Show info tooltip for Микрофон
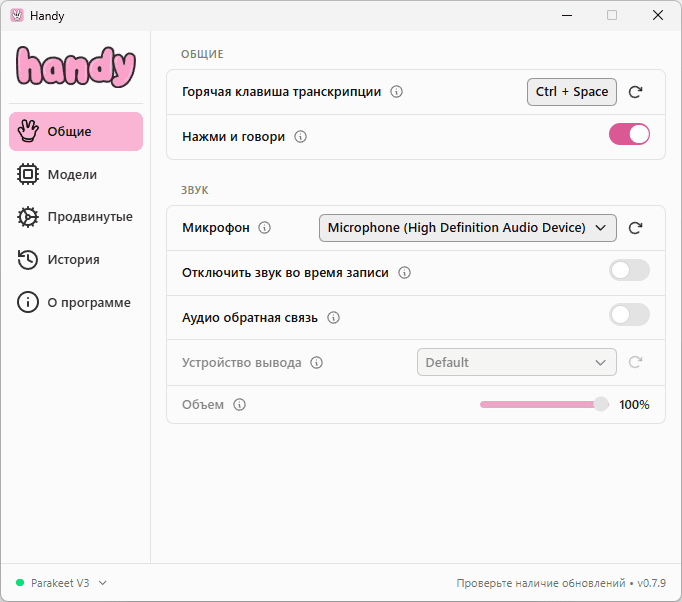The image size is (682, 602). [x=264, y=227]
